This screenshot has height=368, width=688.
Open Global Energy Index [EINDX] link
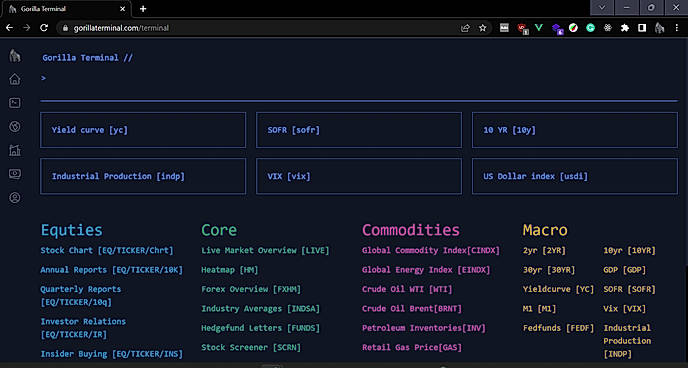pos(426,270)
